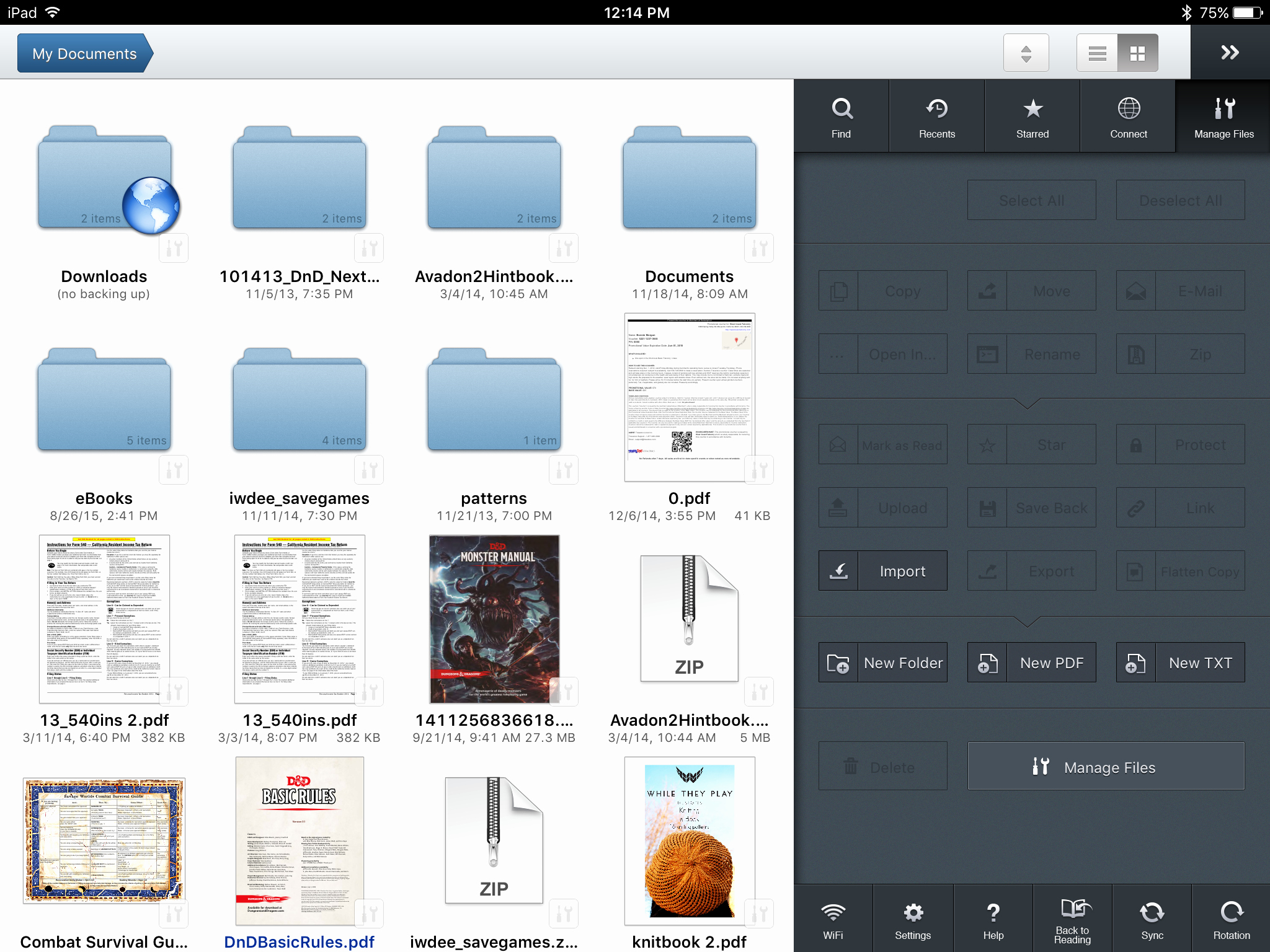The image size is (1270, 952).
Task: Open the Find search tool
Action: 841,117
